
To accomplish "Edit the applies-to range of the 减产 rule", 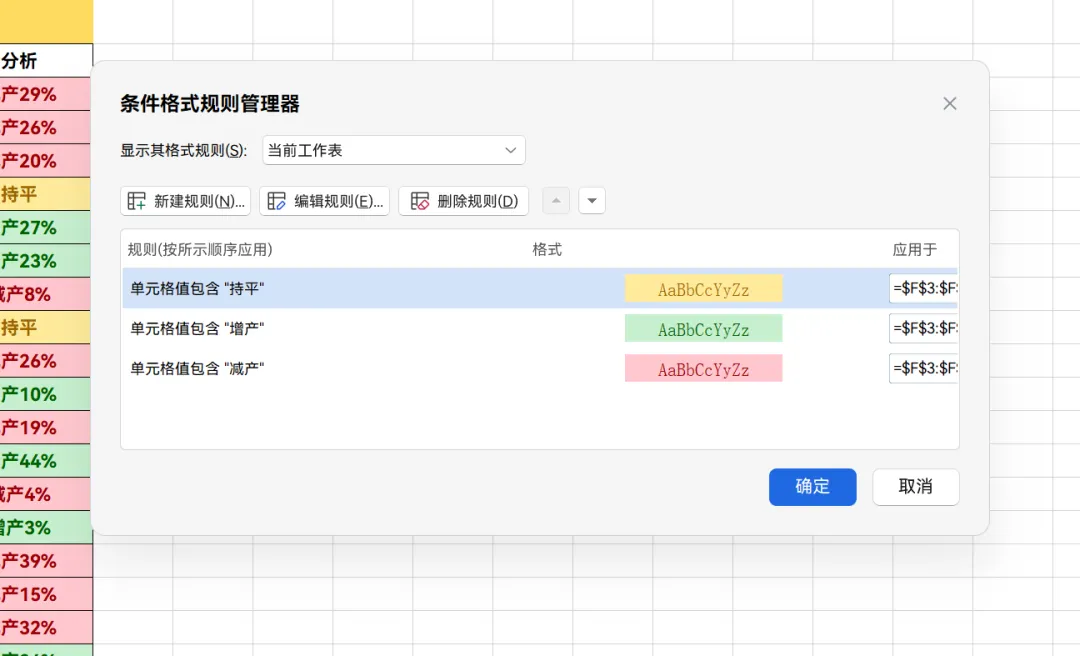I will 924,368.
